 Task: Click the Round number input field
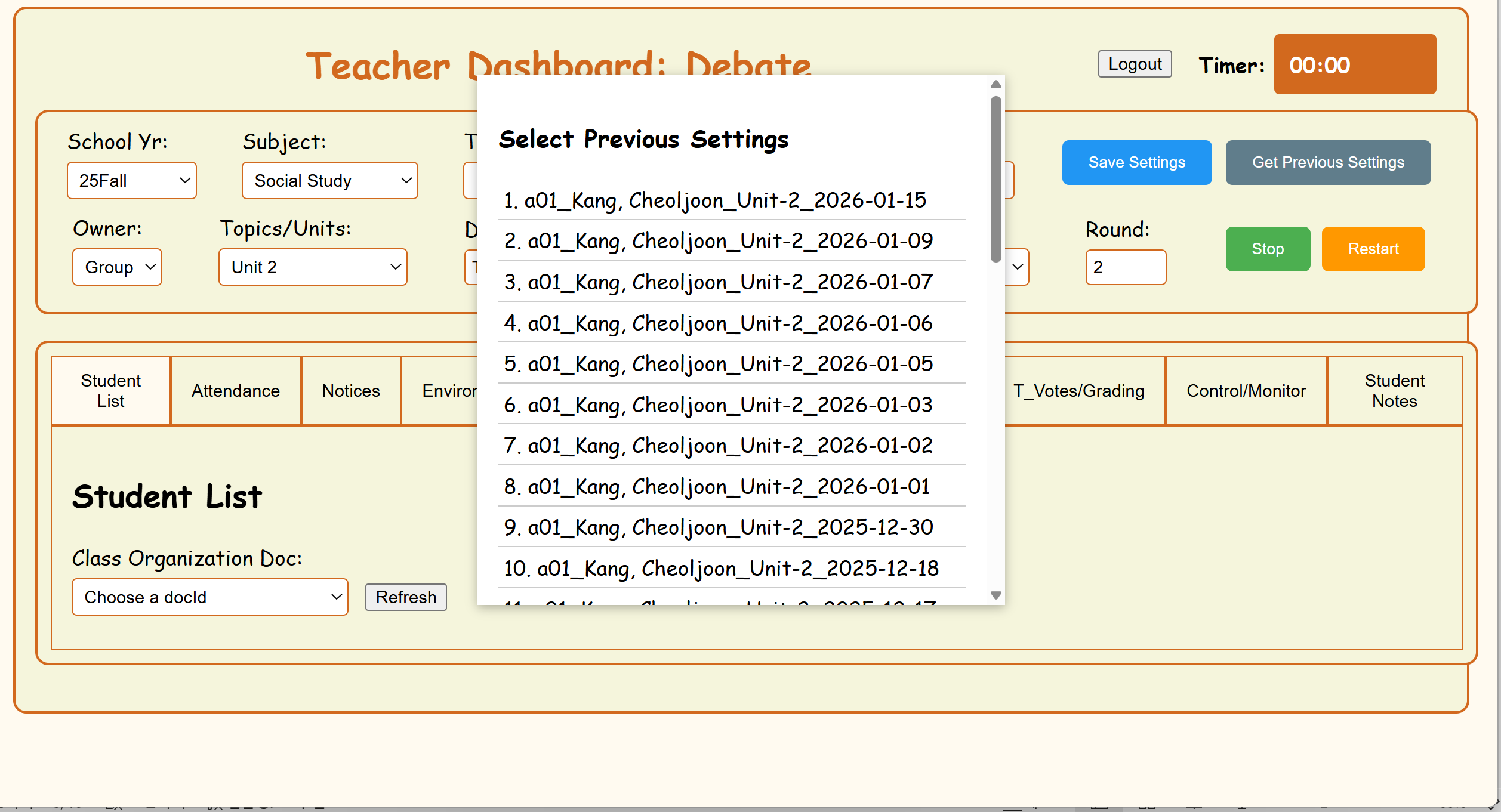click(x=1125, y=267)
